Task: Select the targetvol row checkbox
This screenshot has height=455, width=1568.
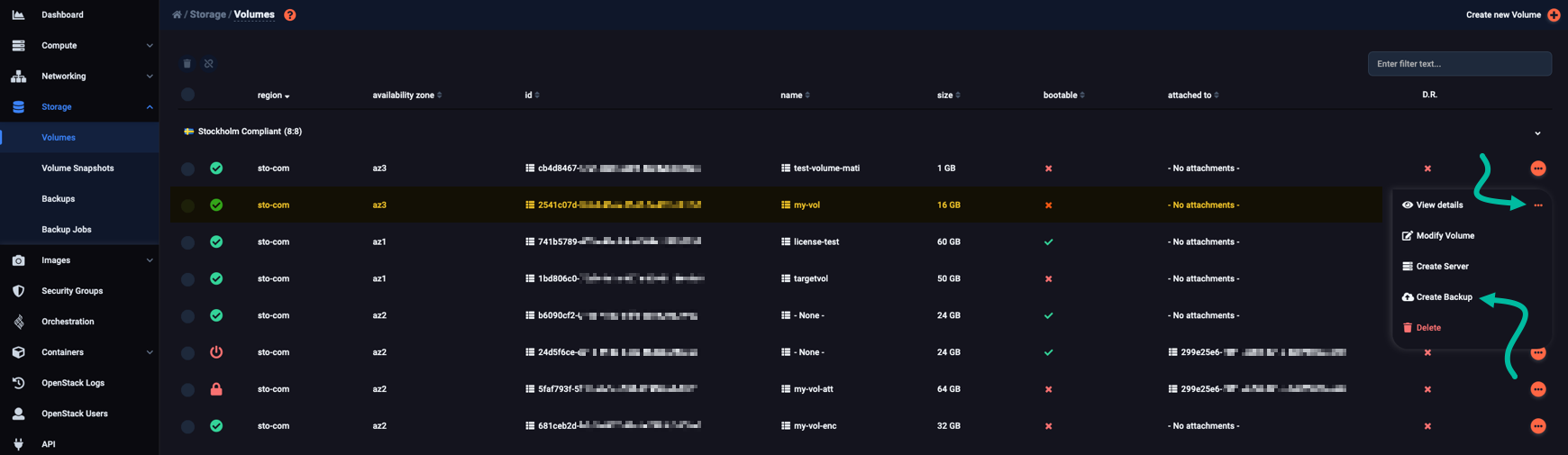Action: point(187,279)
